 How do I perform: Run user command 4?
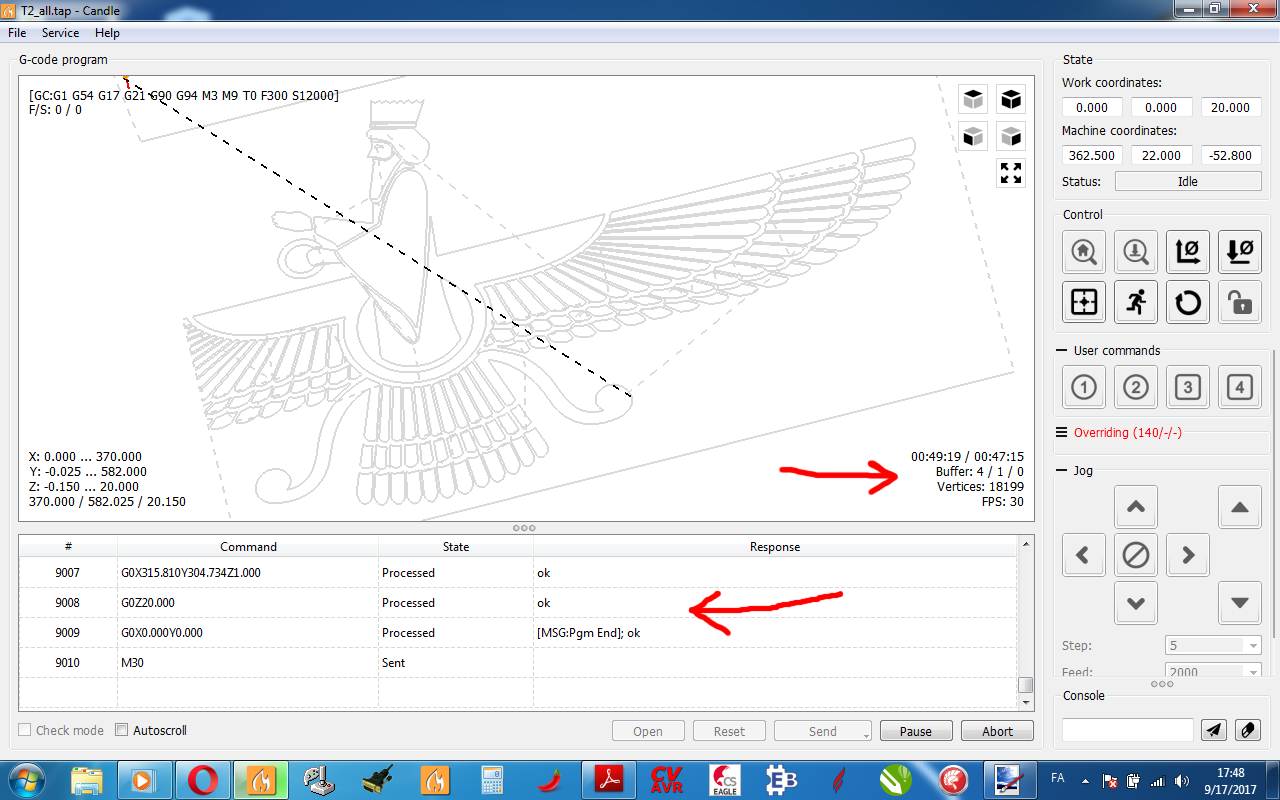tap(1240, 387)
